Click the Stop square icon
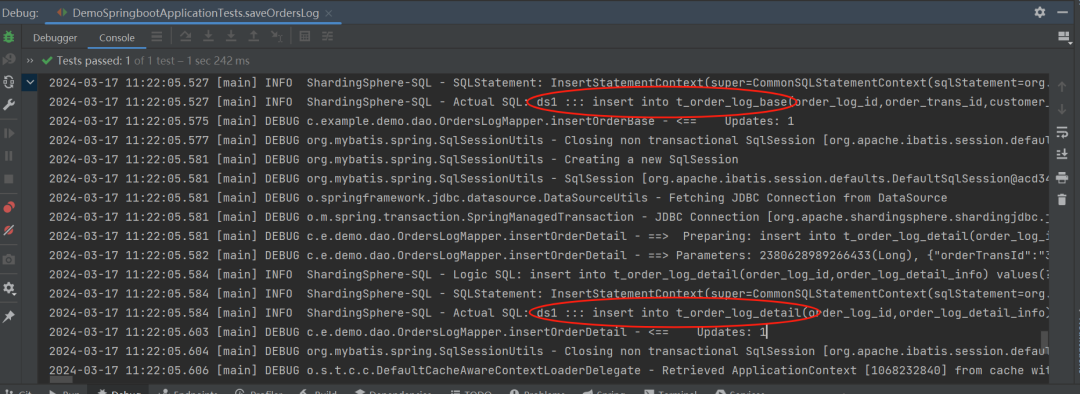The width and height of the screenshot is (1080, 394). point(9,178)
